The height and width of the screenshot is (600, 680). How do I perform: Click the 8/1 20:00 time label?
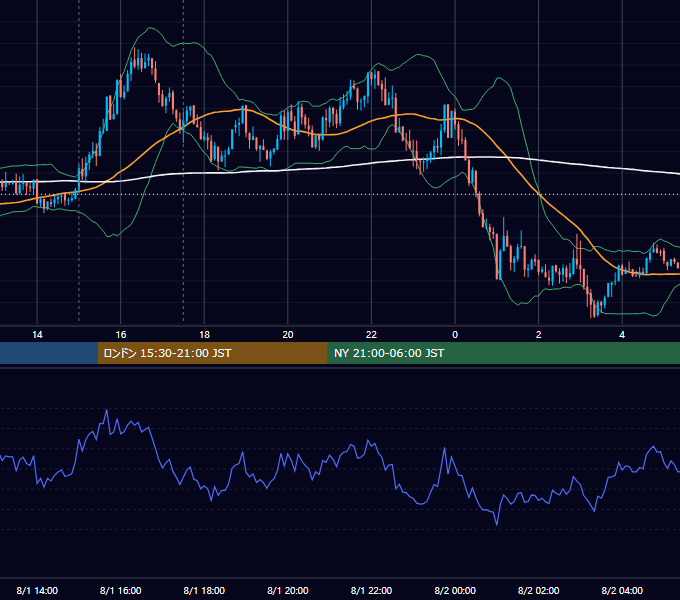[288, 590]
